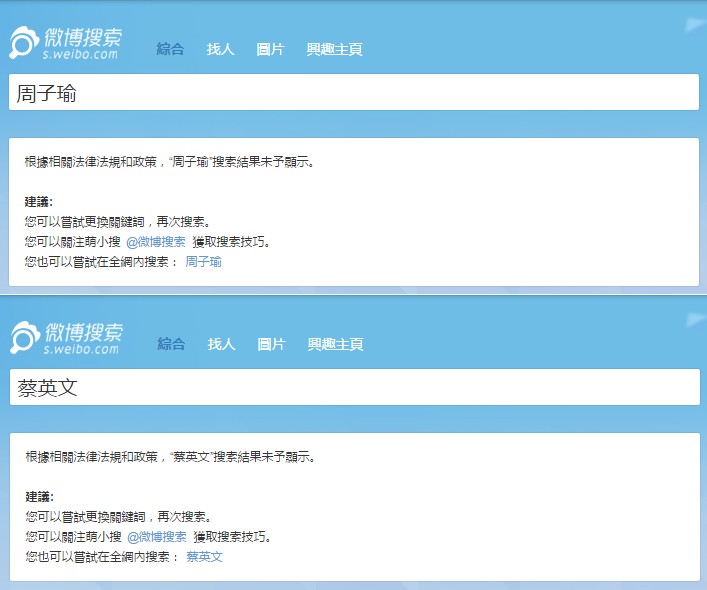Click the 您可以嘗試更換關鍵詞 line in the 周子瑜 panel
707x590 pixels.
(x=117, y=222)
